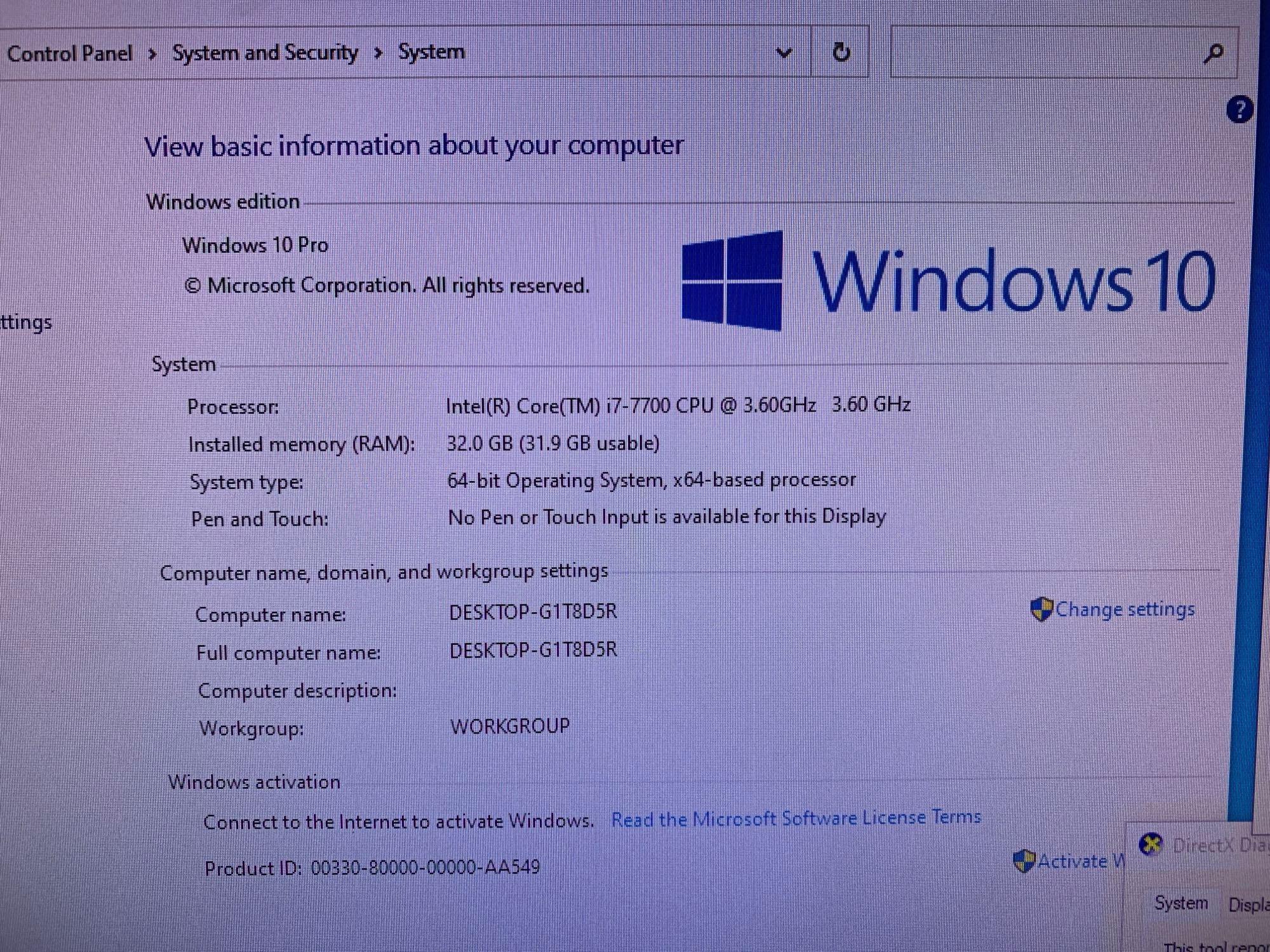Click the Processor label

[233, 407]
